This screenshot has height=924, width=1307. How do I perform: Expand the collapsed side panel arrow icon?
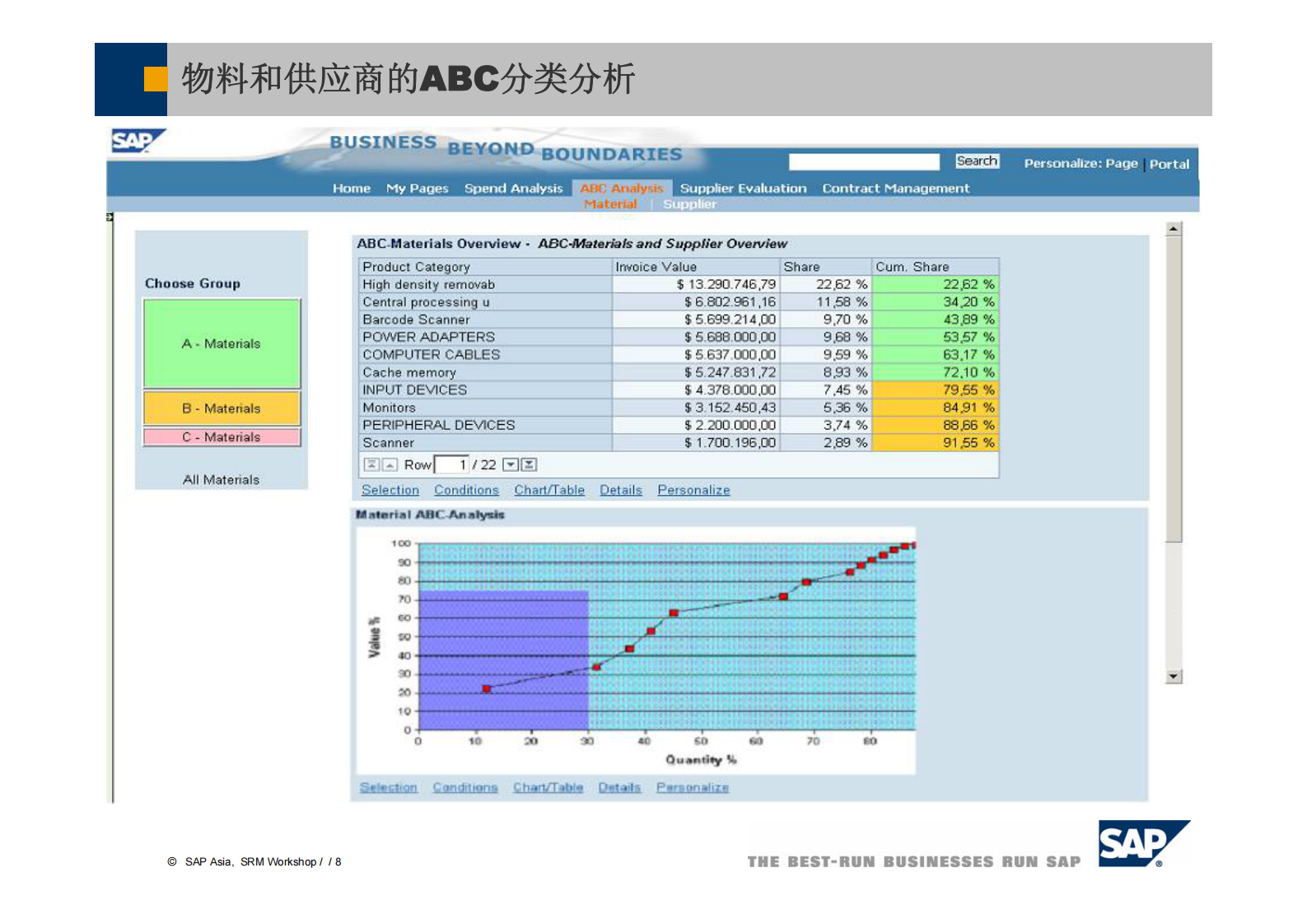[x=110, y=217]
